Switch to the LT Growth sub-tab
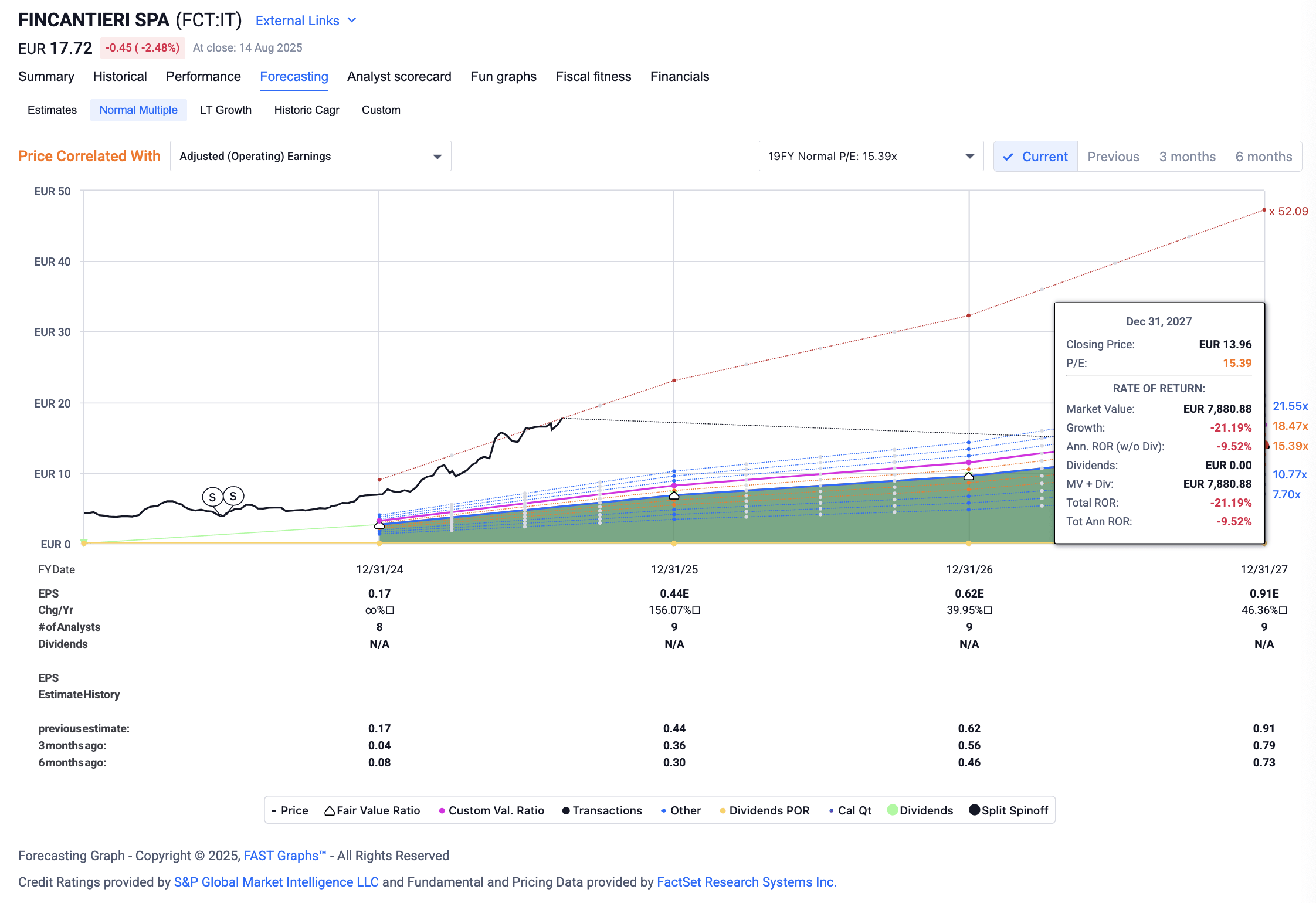This screenshot has height=903, width=1316. click(225, 110)
